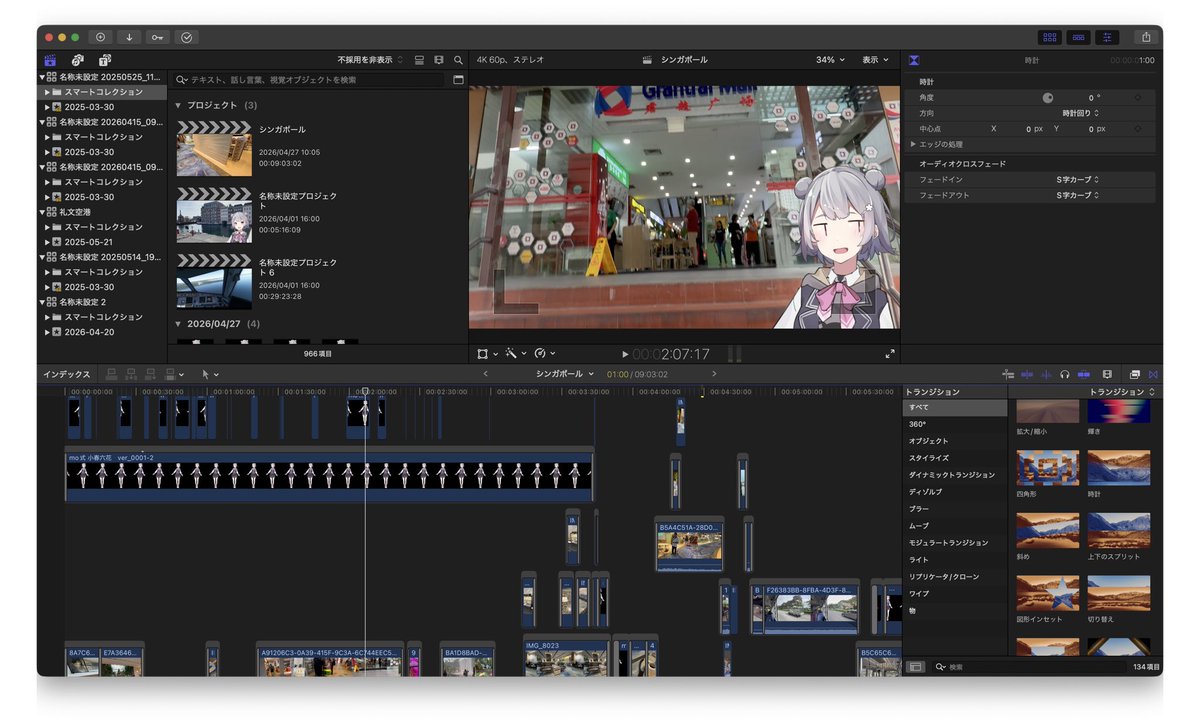Click the play button beside the timecode

625,354
